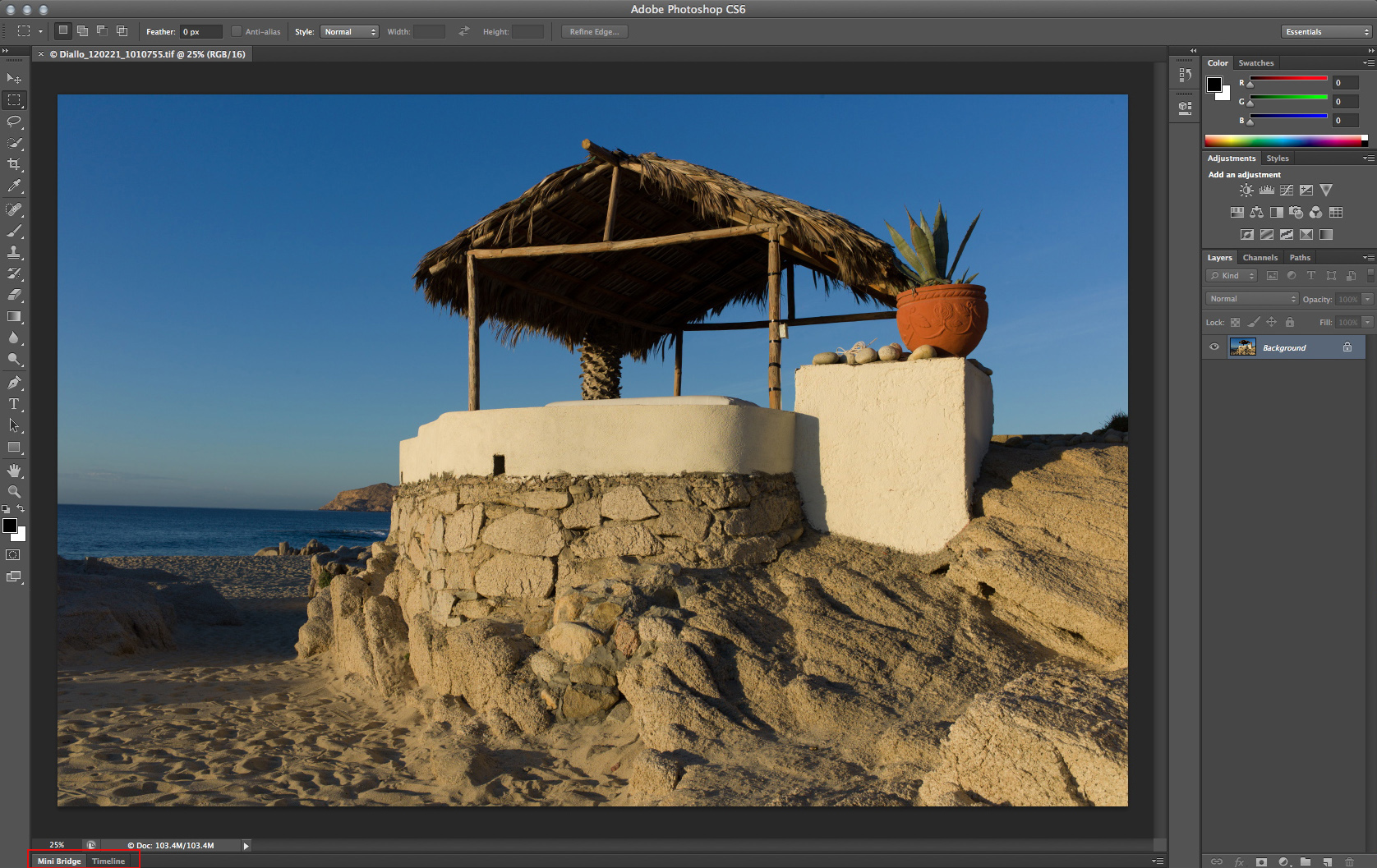Select the Gradient tool
The width and height of the screenshot is (1377, 868).
(x=14, y=316)
